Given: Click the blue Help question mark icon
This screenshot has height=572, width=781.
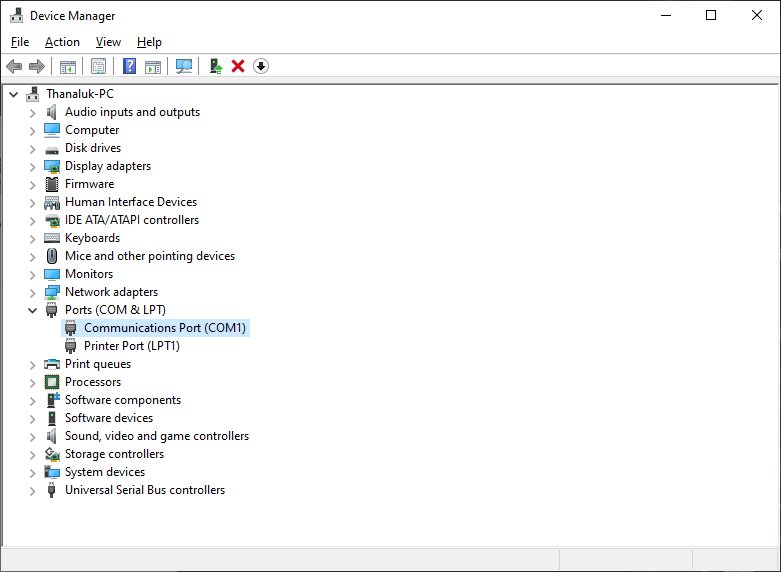Looking at the screenshot, I should 129,66.
